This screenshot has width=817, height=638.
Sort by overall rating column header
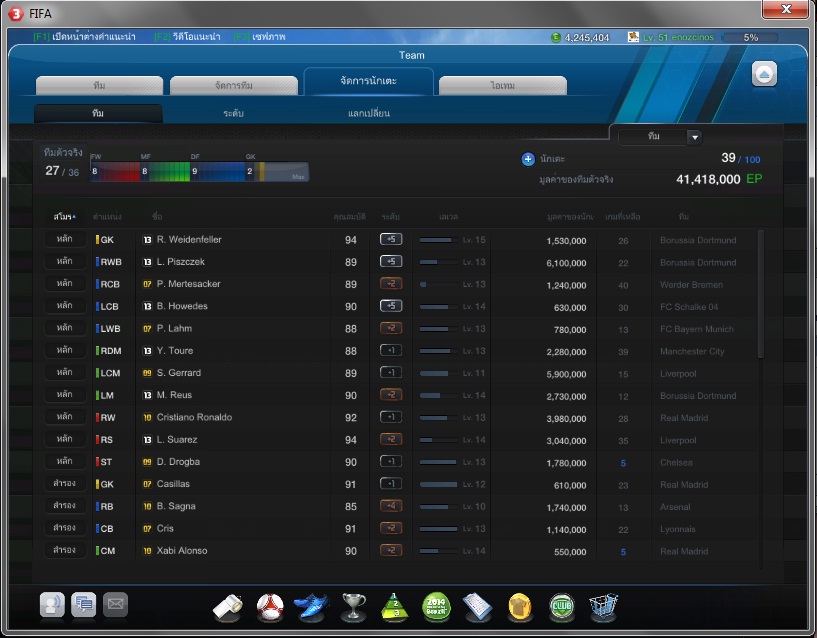tap(350, 216)
